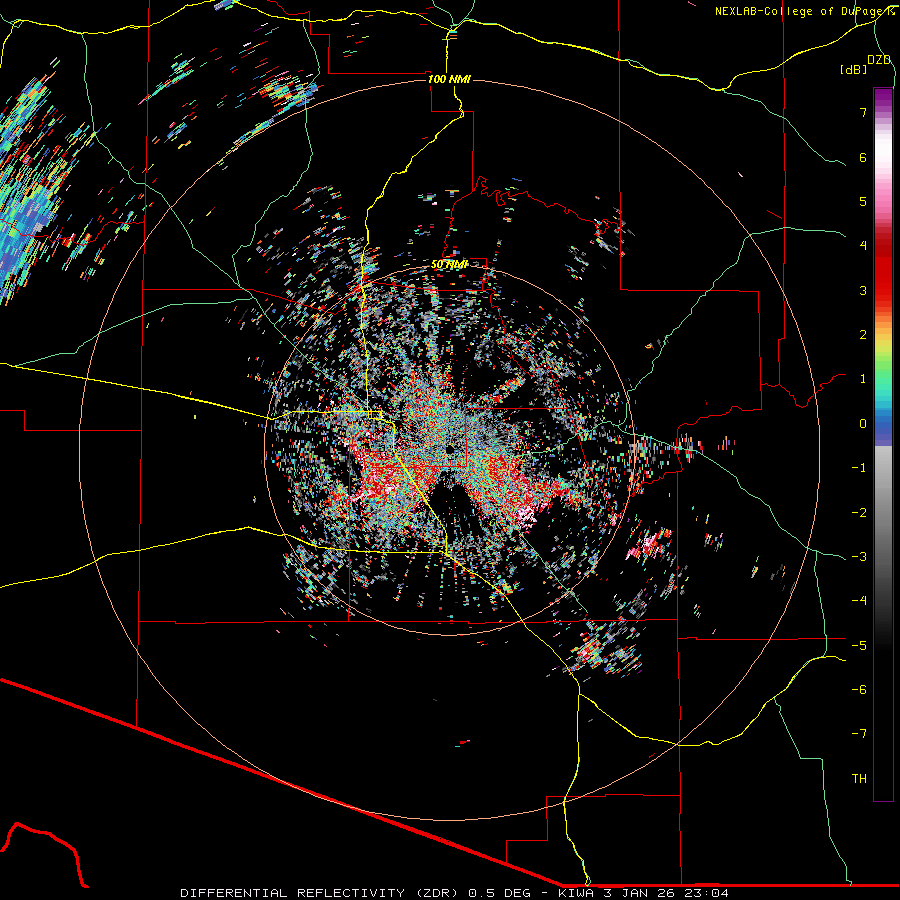Pick the red band beside the 3 label
The image size is (900, 900).
point(883,290)
